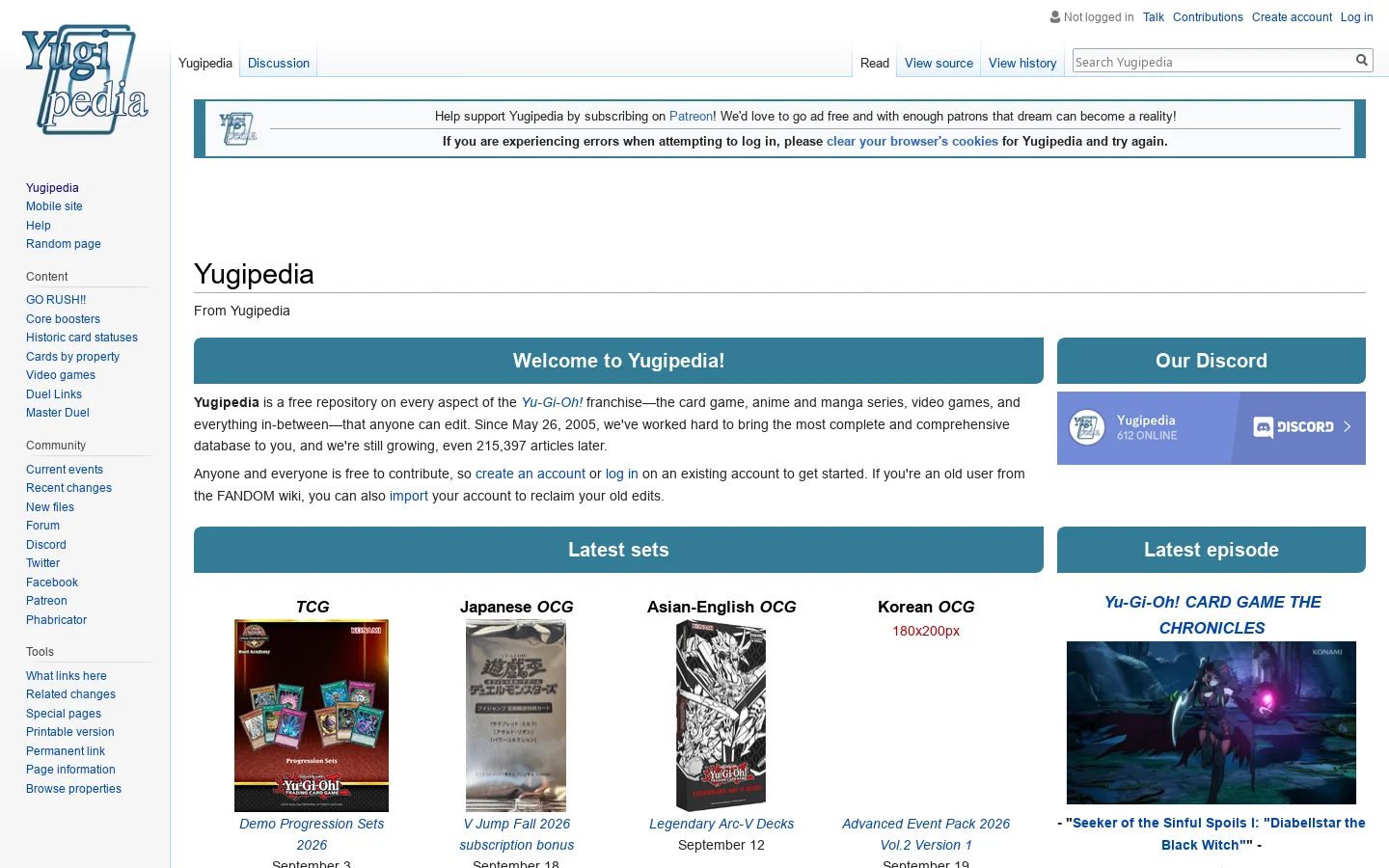Open Phabricator sidebar link
The width and height of the screenshot is (1389, 868).
point(56,620)
